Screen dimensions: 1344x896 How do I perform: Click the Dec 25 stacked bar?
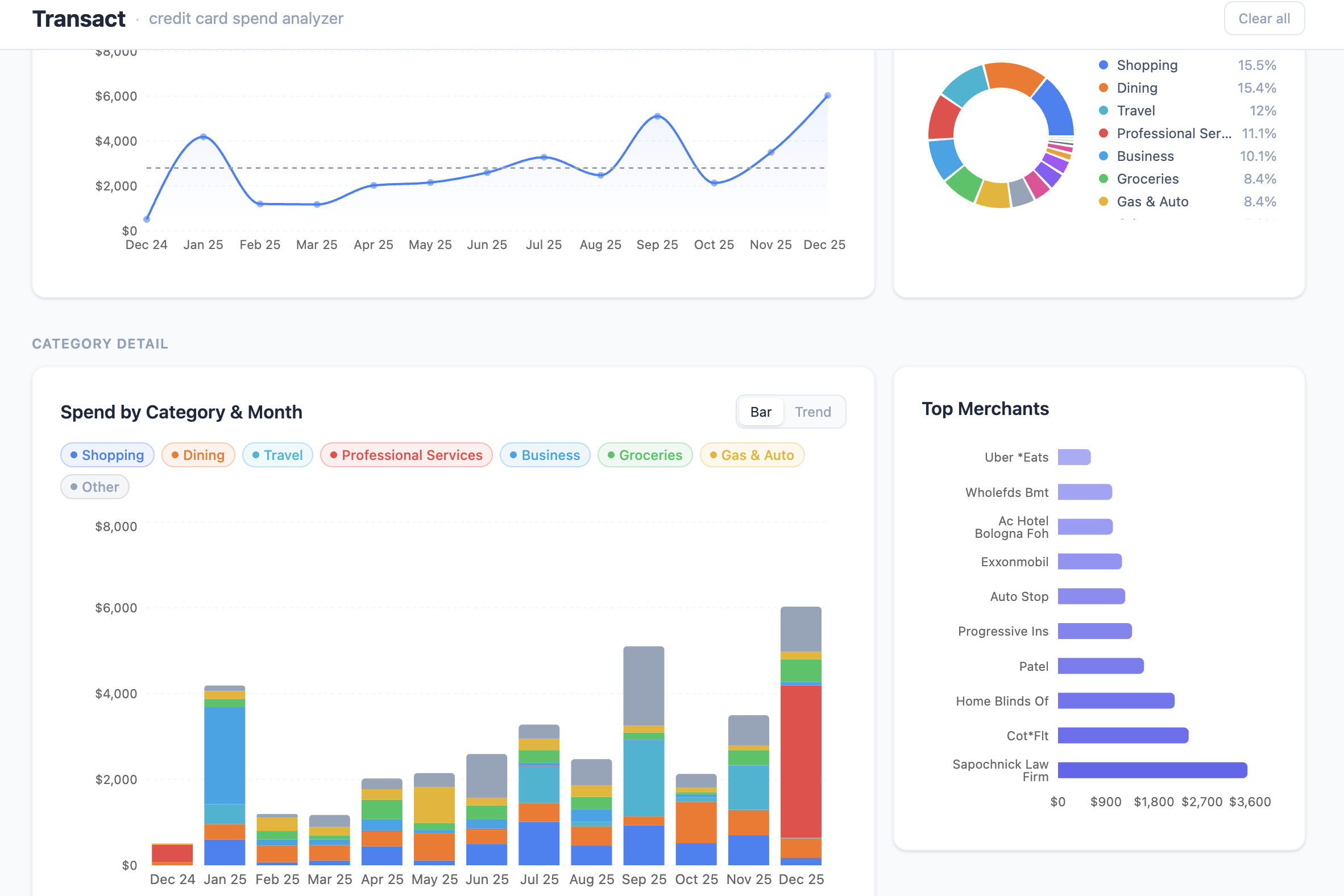tap(800, 736)
